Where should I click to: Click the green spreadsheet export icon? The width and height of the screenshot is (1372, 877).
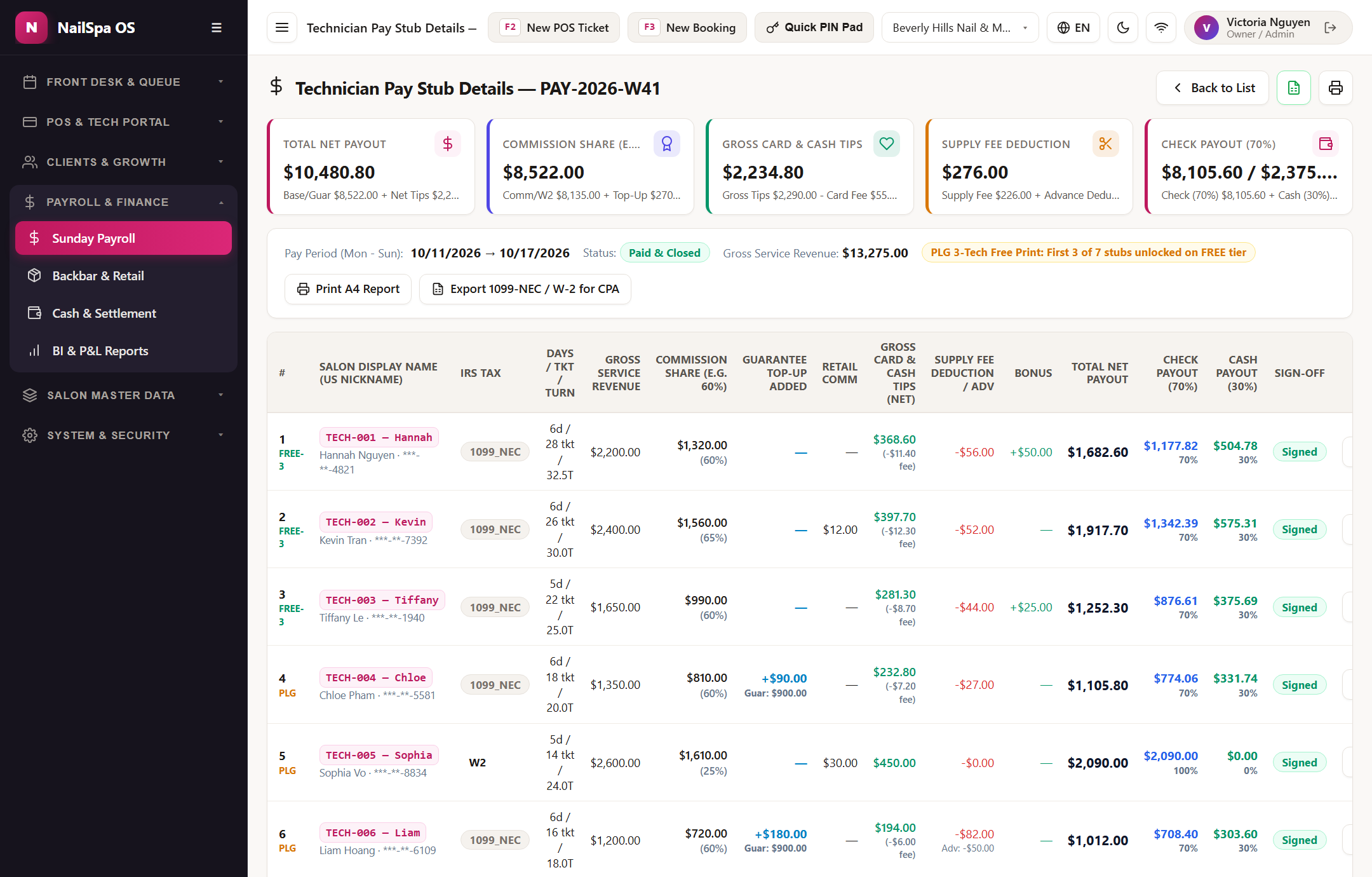(1294, 88)
